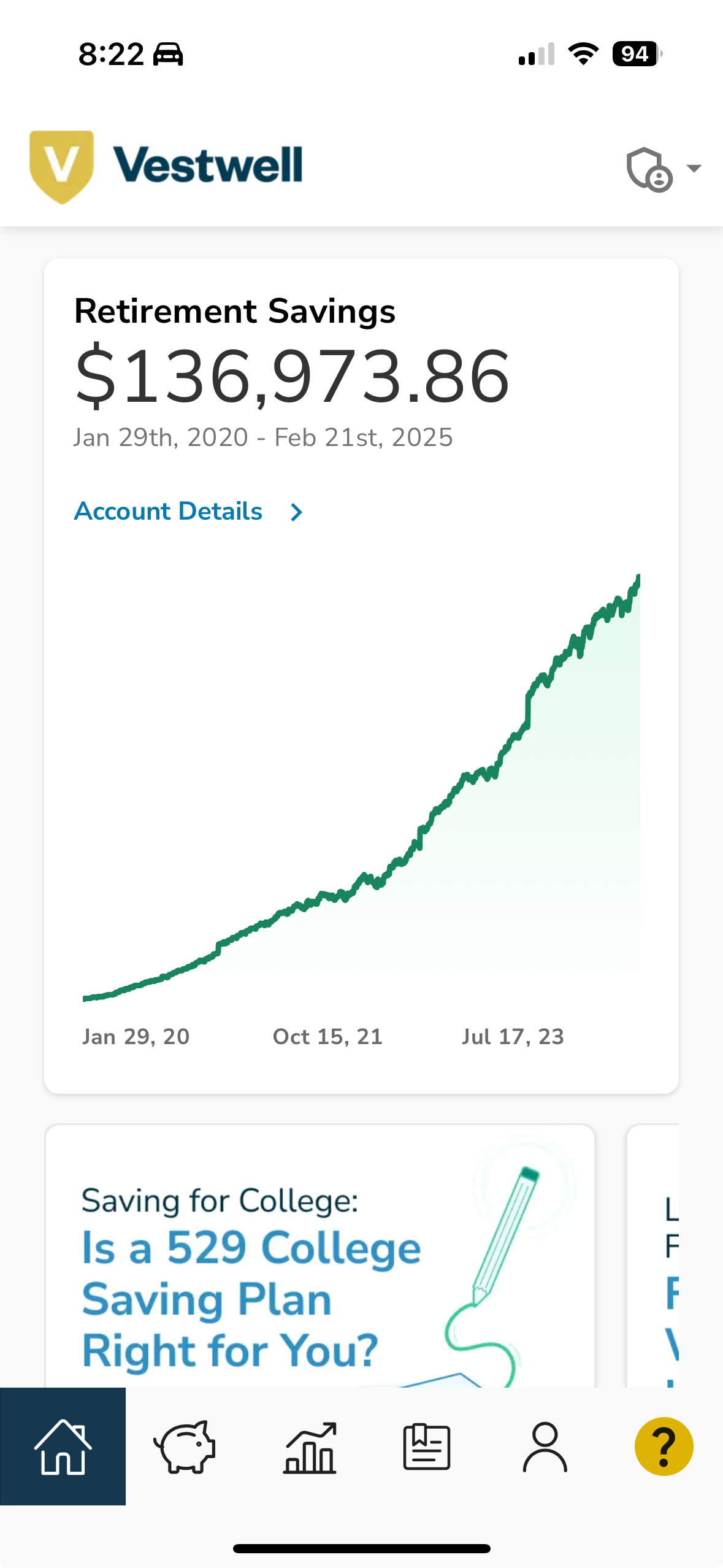Viewport: 723px width, 1568px height.
Task: Tap the yellow question mark help button
Action: (664, 1446)
